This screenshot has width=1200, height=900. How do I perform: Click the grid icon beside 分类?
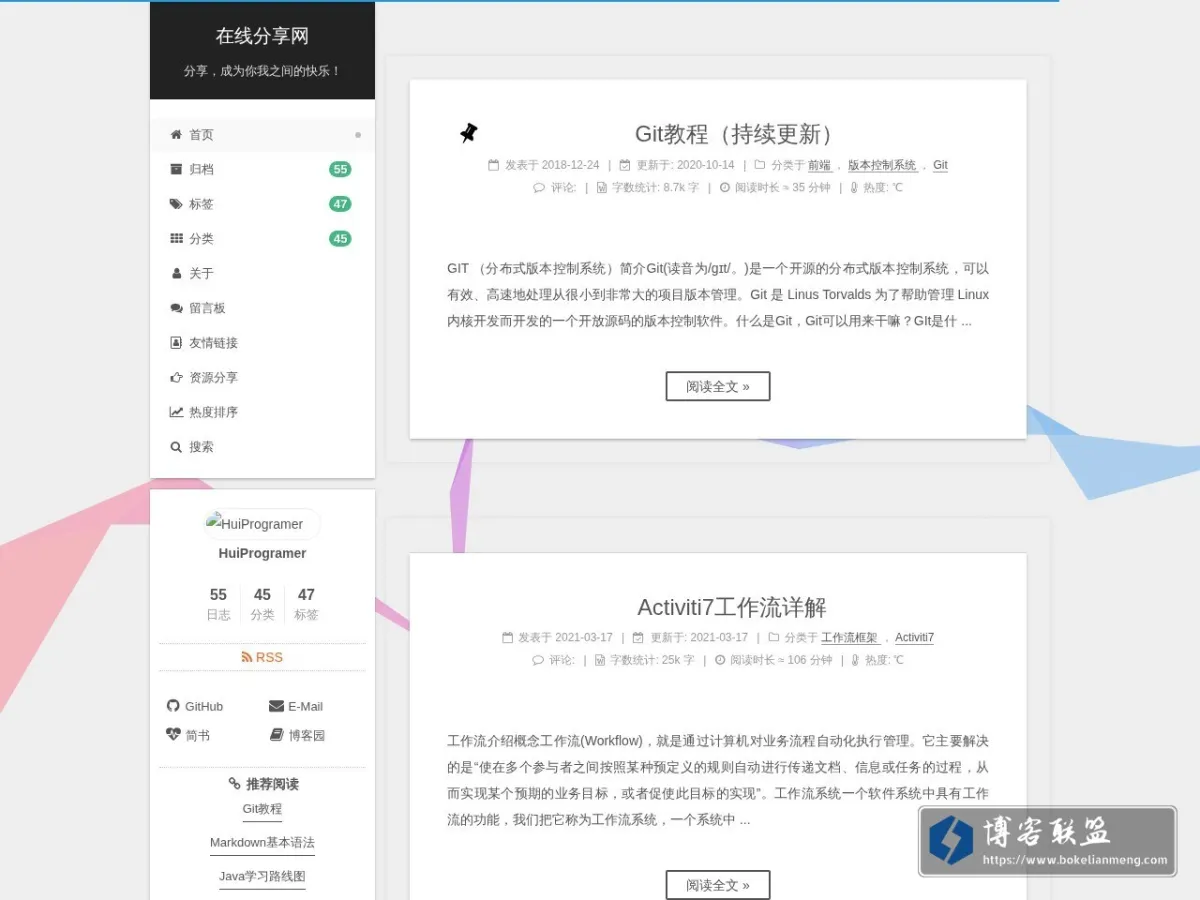point(176,239)
